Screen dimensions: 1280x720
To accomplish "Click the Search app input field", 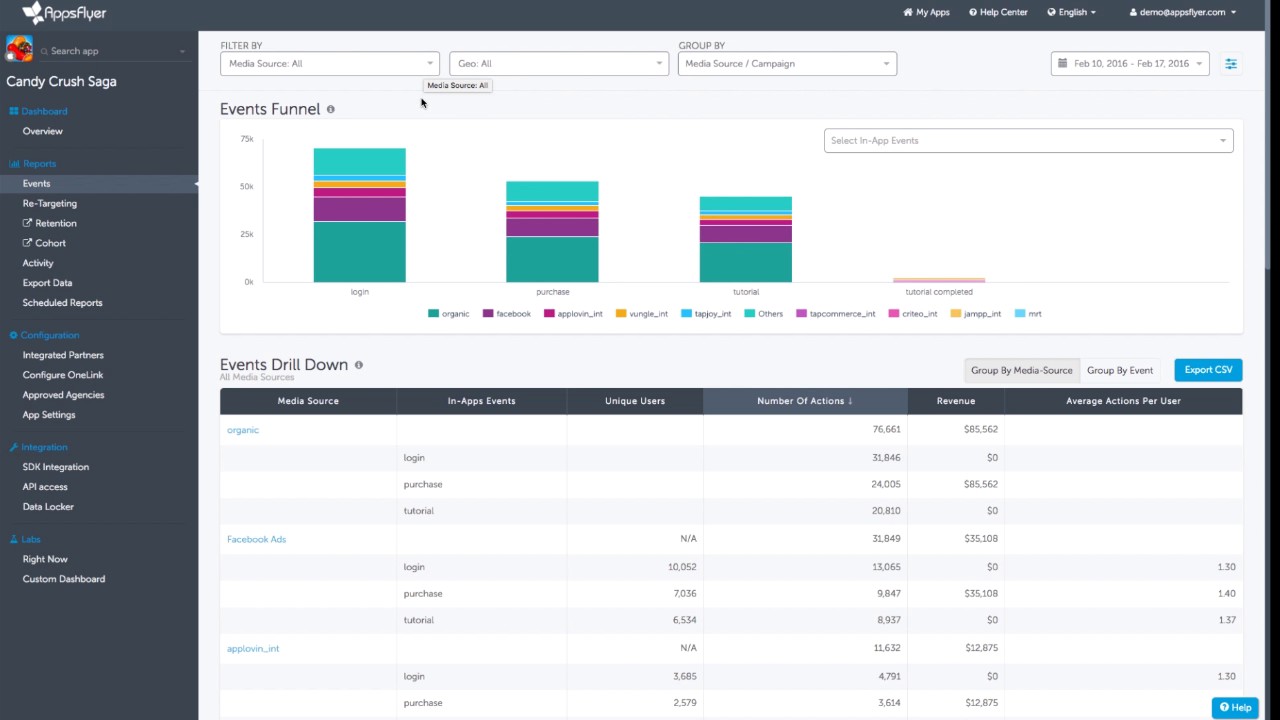I will [113, 51].
